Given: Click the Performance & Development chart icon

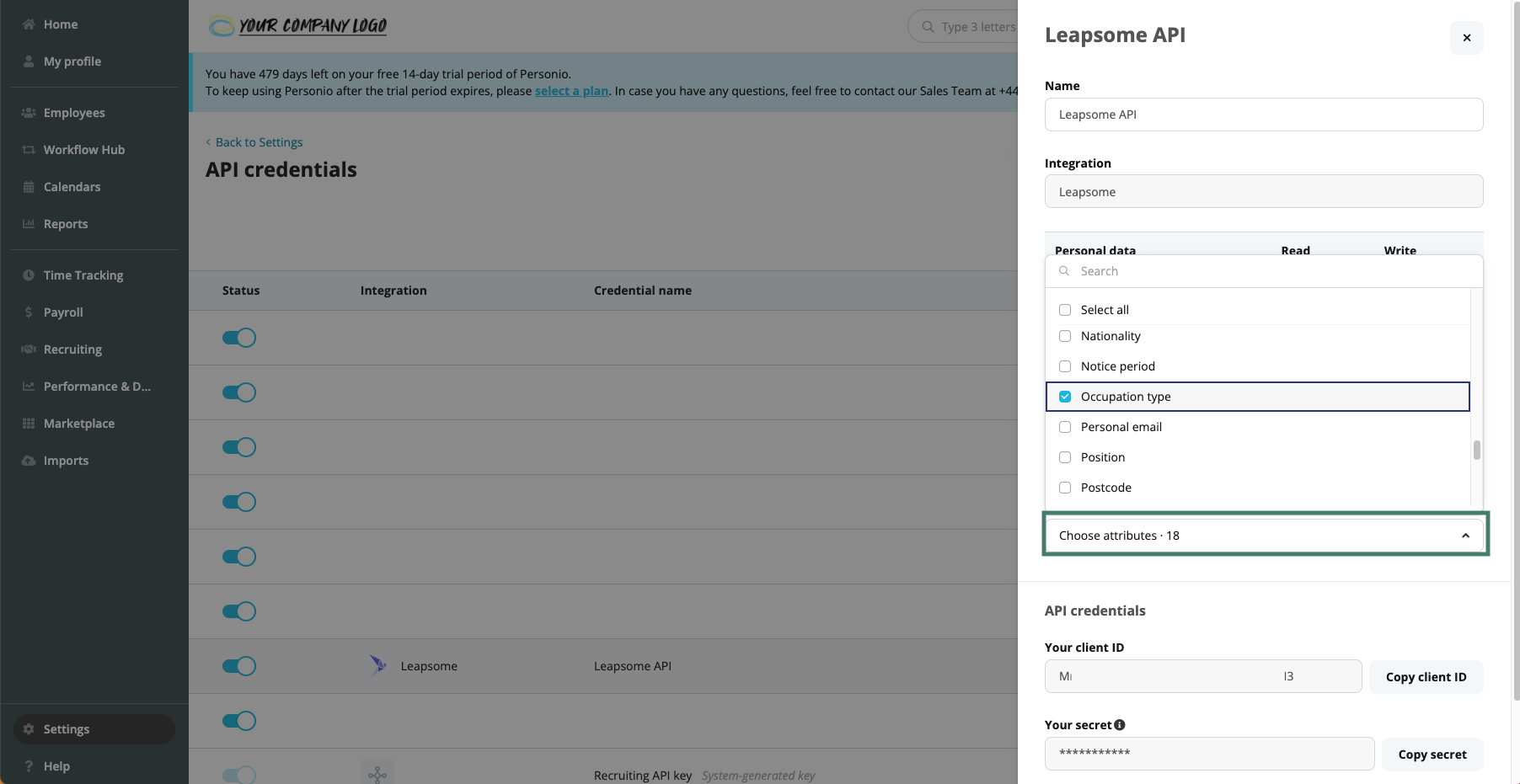Looking at the screenshot, I should pos(29,387).
